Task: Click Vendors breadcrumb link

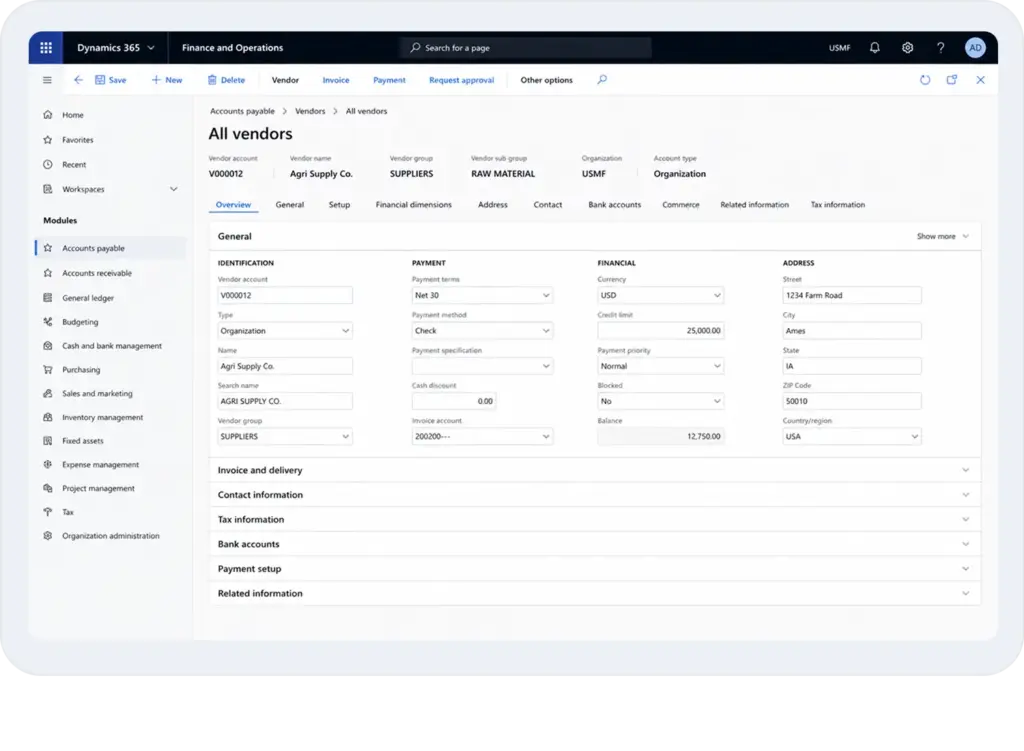Action: coord(310,111)
